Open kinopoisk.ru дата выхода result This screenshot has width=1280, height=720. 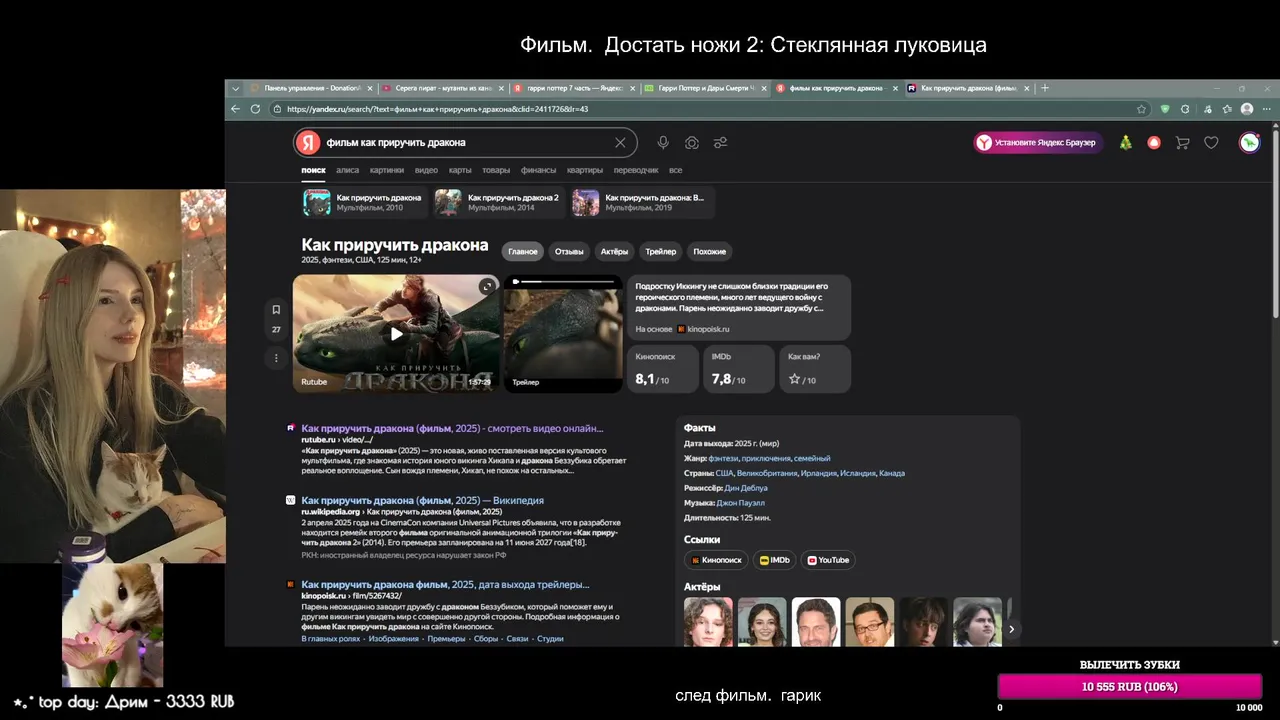[x=445, y=584]
